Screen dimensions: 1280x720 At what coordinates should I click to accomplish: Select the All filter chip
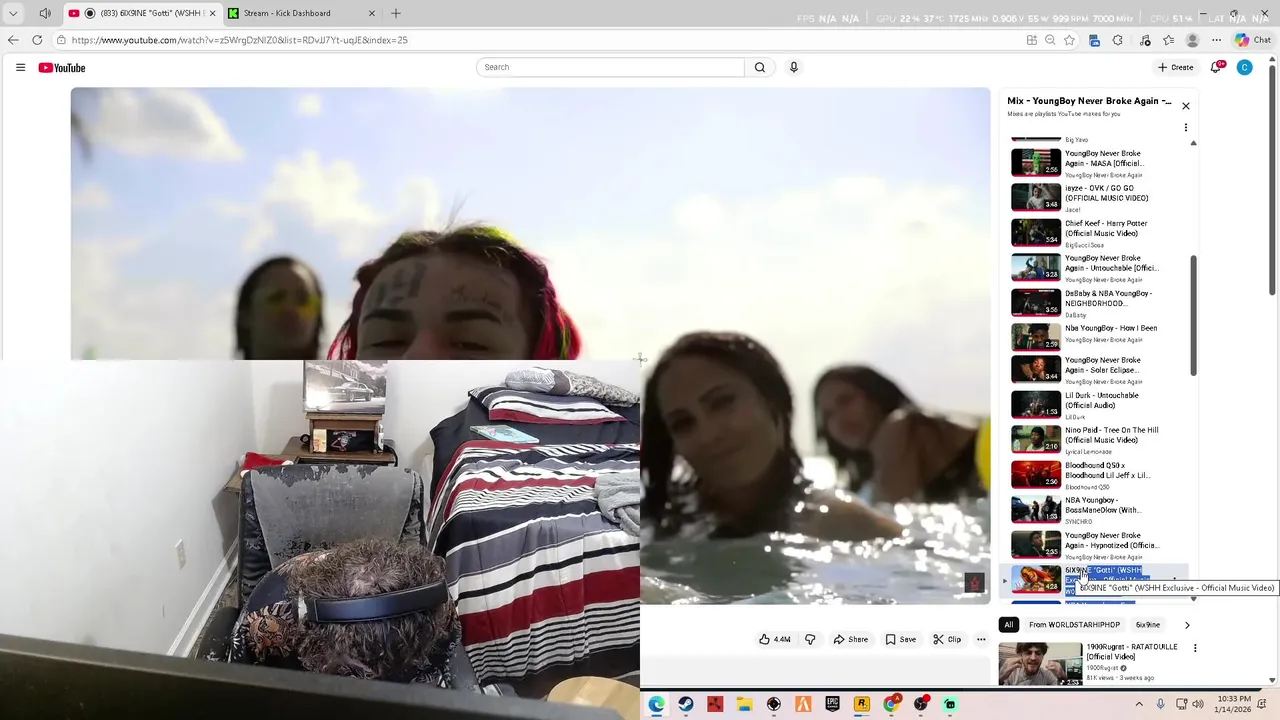point(1009,625)
